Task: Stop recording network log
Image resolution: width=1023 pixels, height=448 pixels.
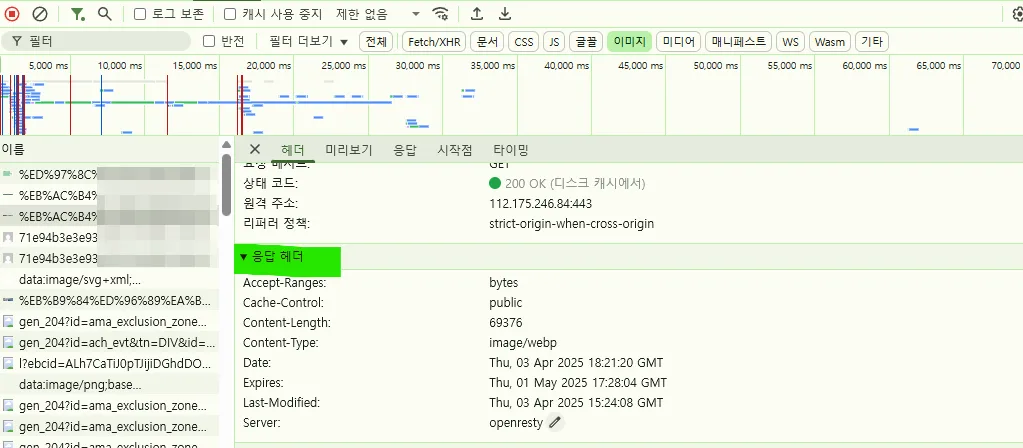Action: coord(13,14)
